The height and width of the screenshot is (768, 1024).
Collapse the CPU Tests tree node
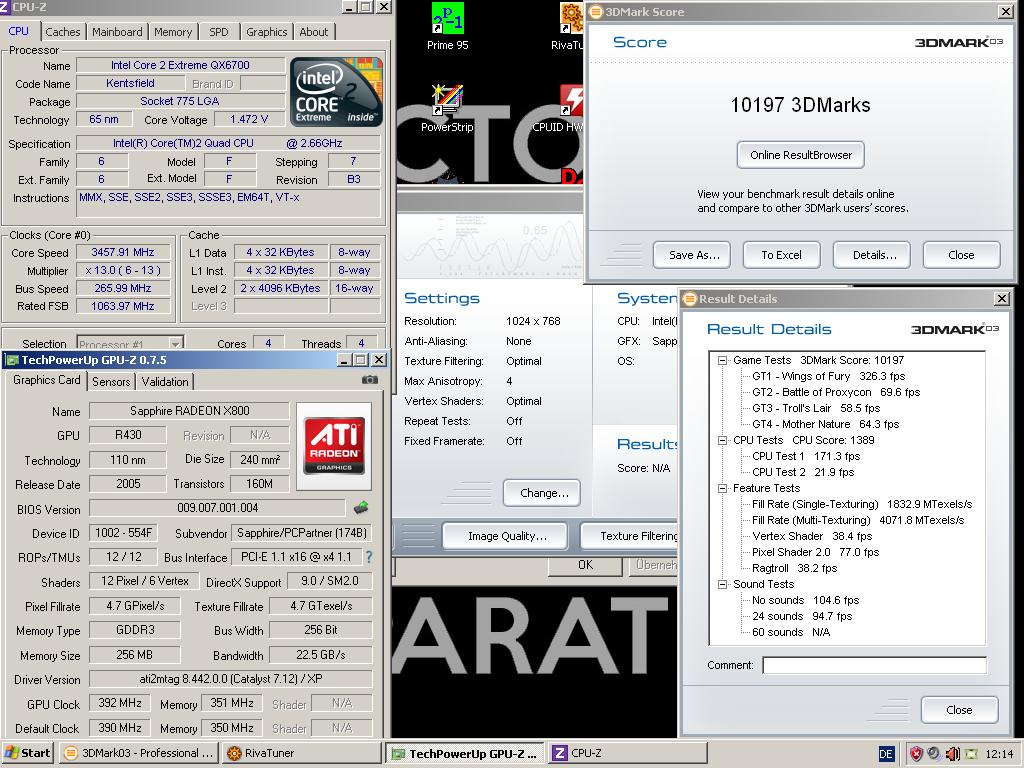coord(722,440)
